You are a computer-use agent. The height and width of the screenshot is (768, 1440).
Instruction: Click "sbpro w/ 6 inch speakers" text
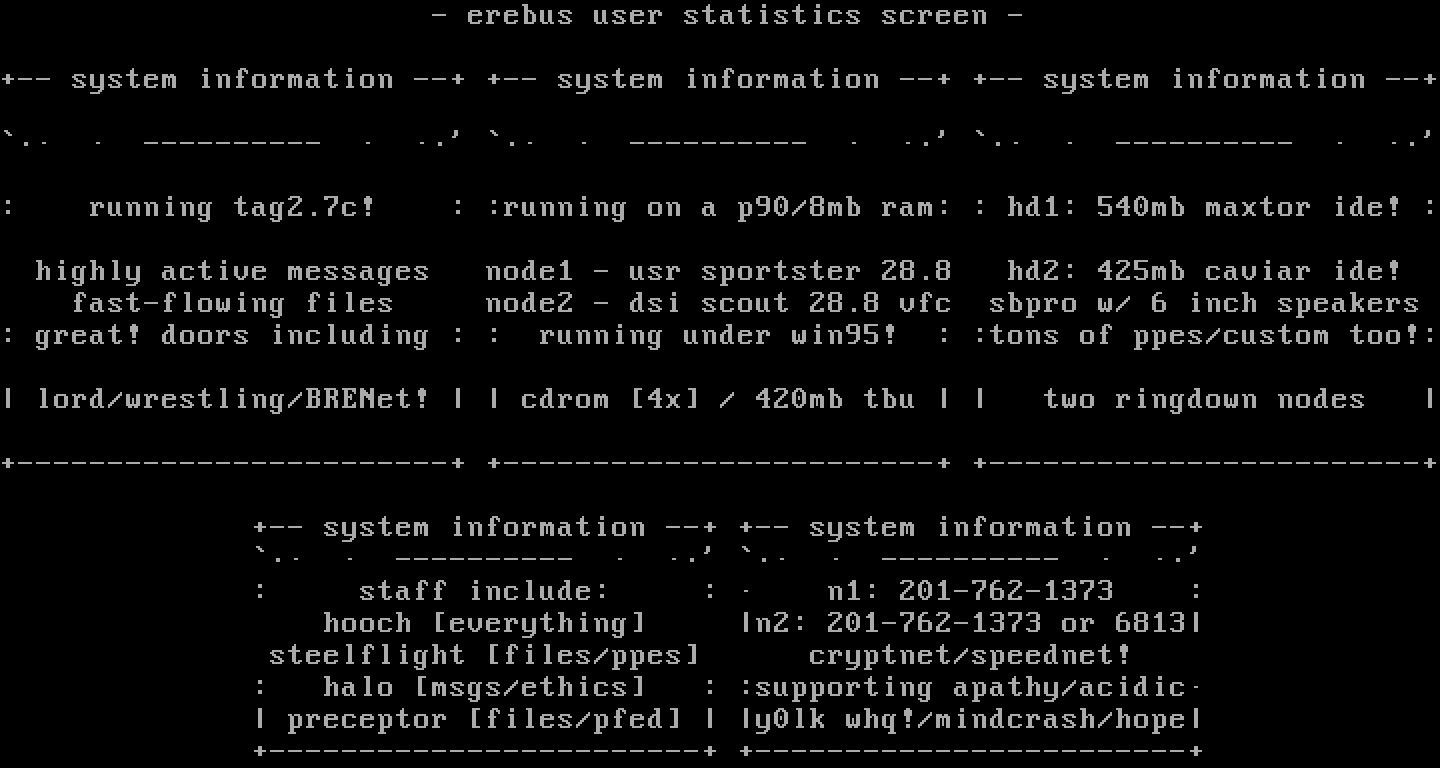1204,303
